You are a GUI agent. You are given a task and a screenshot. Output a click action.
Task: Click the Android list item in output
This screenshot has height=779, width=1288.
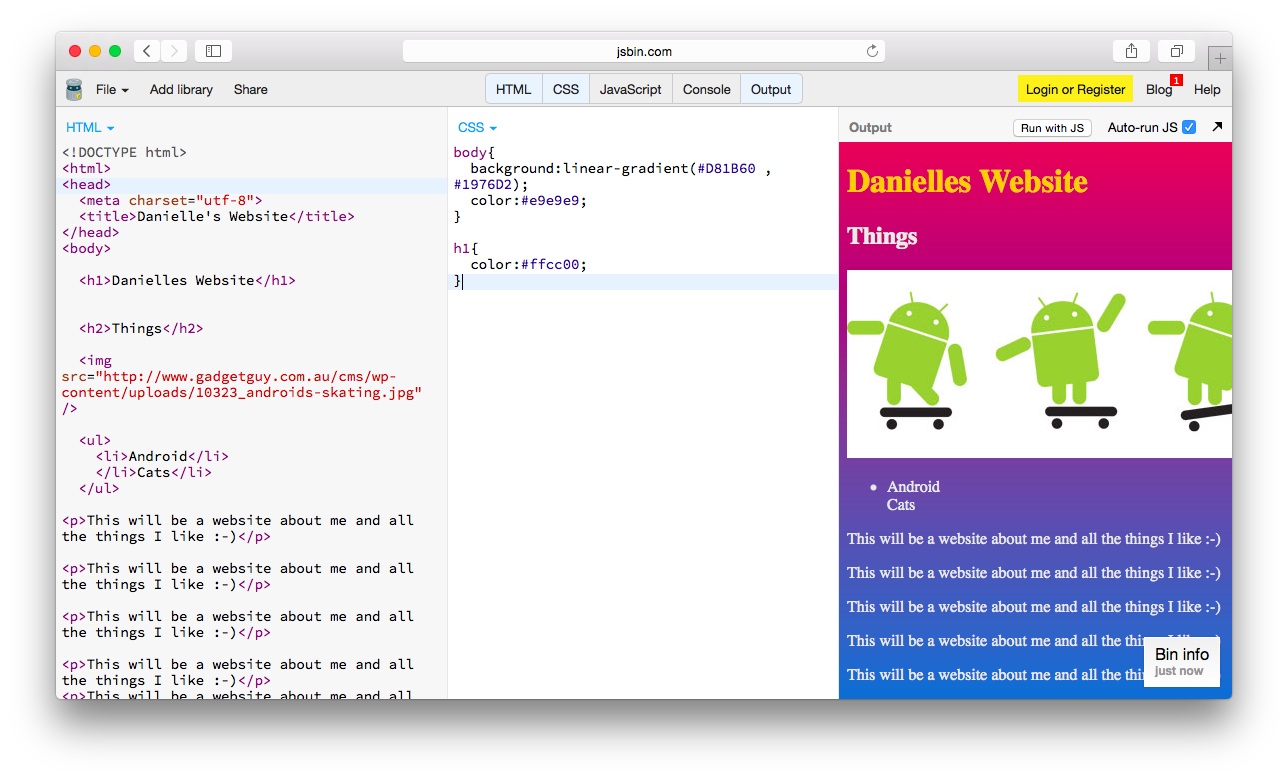[x=913, y=487]
